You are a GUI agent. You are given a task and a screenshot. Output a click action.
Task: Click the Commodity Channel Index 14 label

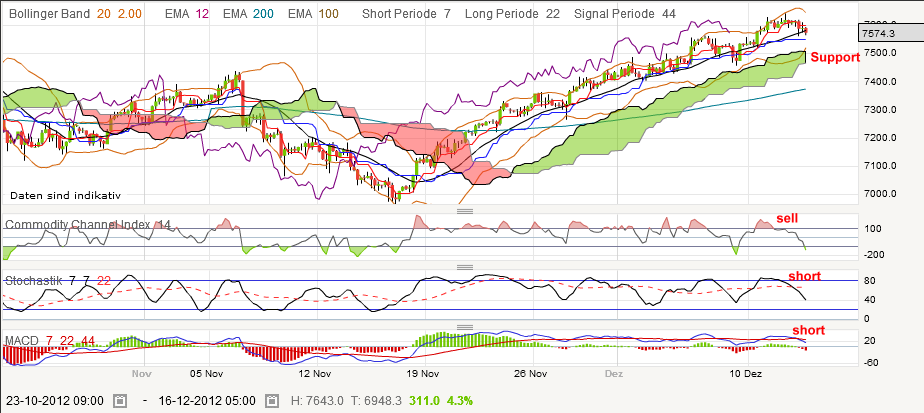click(x=88, y=224)
